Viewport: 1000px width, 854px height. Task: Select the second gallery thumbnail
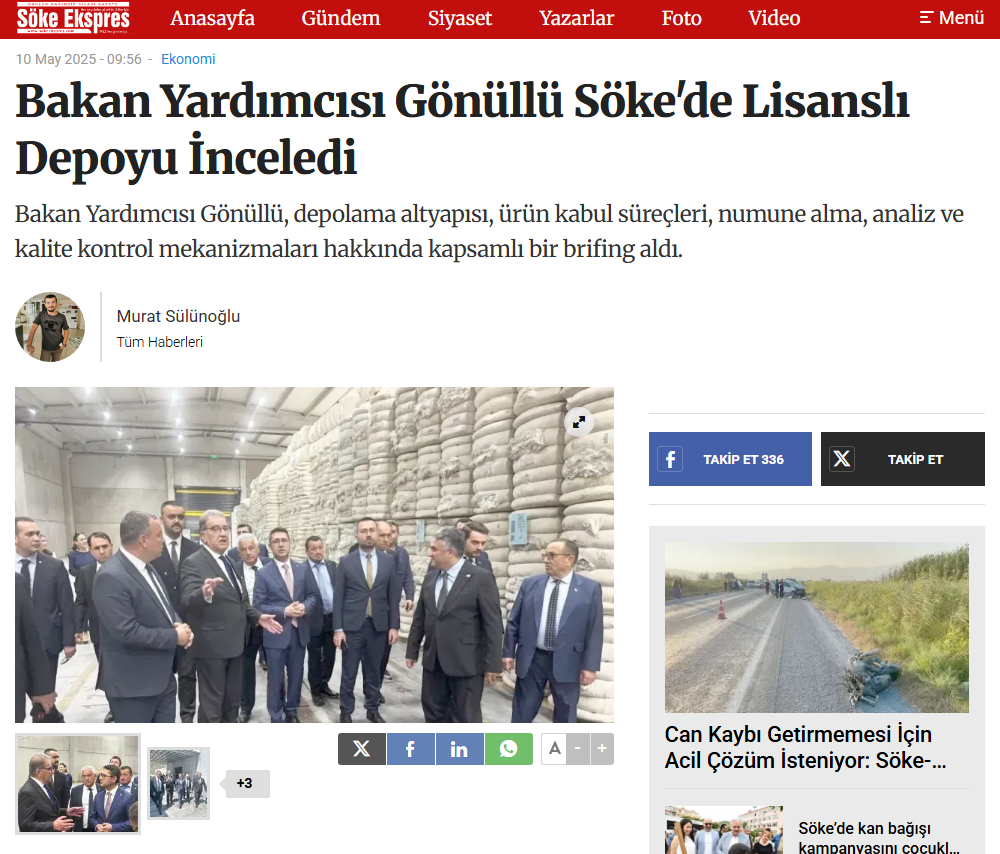tap(179, 783)
